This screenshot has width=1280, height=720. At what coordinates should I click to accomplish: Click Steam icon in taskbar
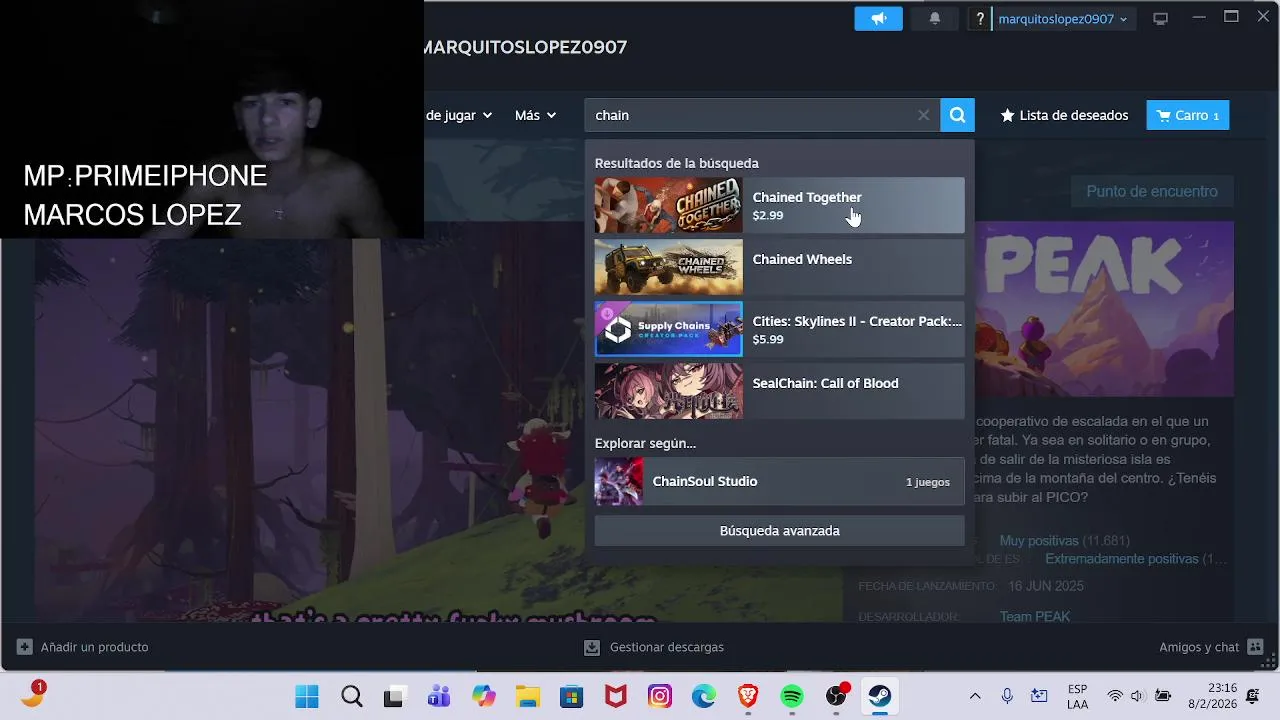click(880, 696)
